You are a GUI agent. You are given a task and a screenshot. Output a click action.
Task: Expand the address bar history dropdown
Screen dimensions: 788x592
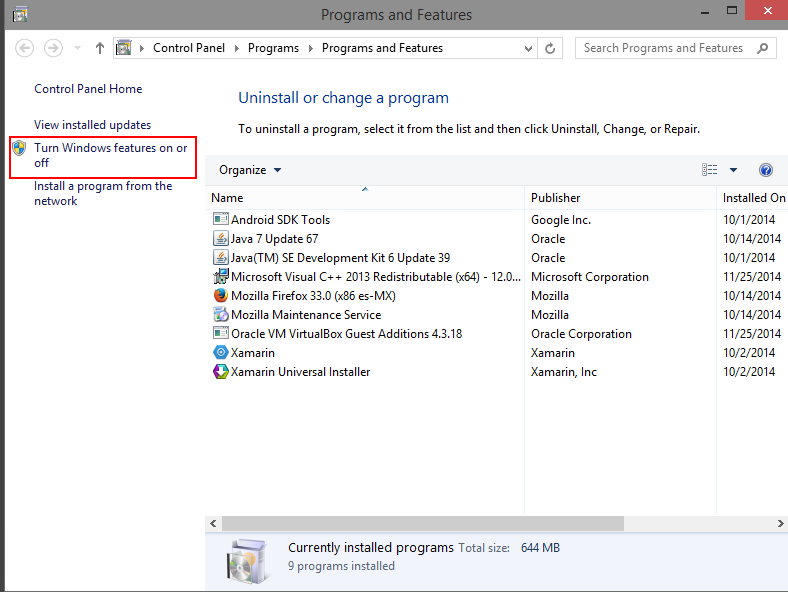point(528,49)
